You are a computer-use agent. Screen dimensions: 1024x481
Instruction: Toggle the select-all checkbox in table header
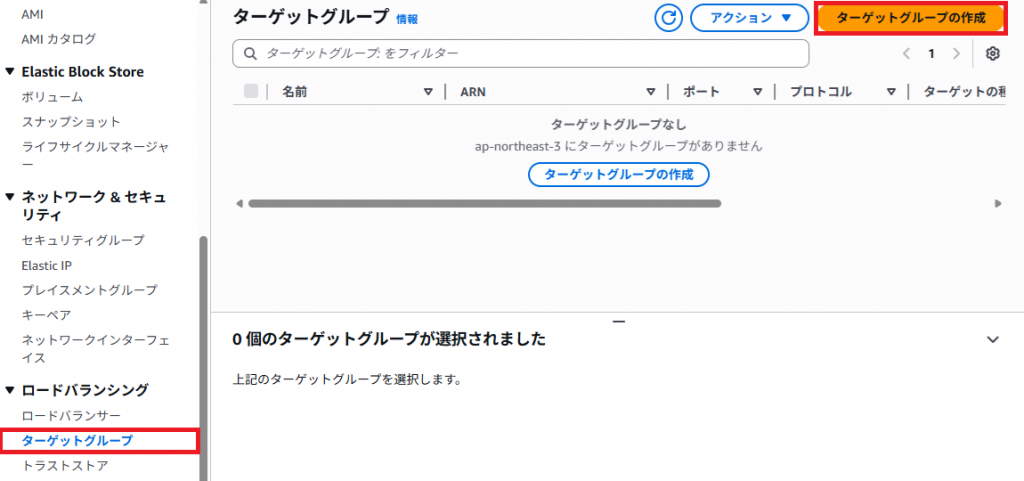click(x=251, y=91)
